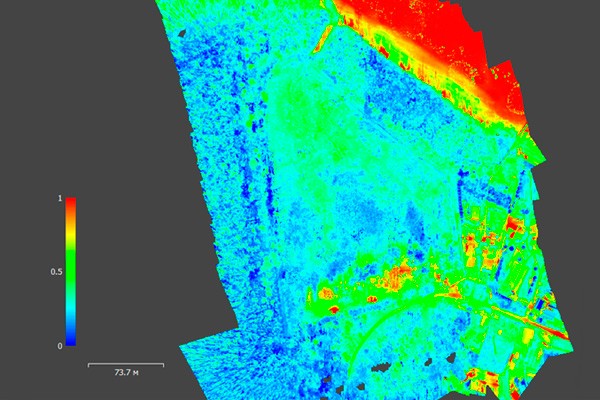600x400 pixels.
Task: Click the legend label '0'
Action: (60, 346)
